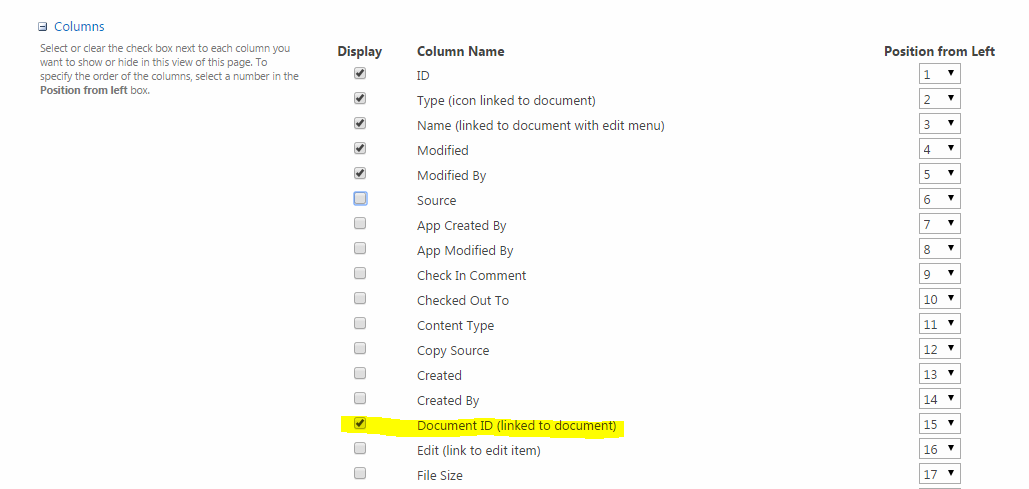The height and width of the screenshot is (489, 1029).
Task: Uncheck Name (linked to document) checkbox
Action: (x=360, y=124)
